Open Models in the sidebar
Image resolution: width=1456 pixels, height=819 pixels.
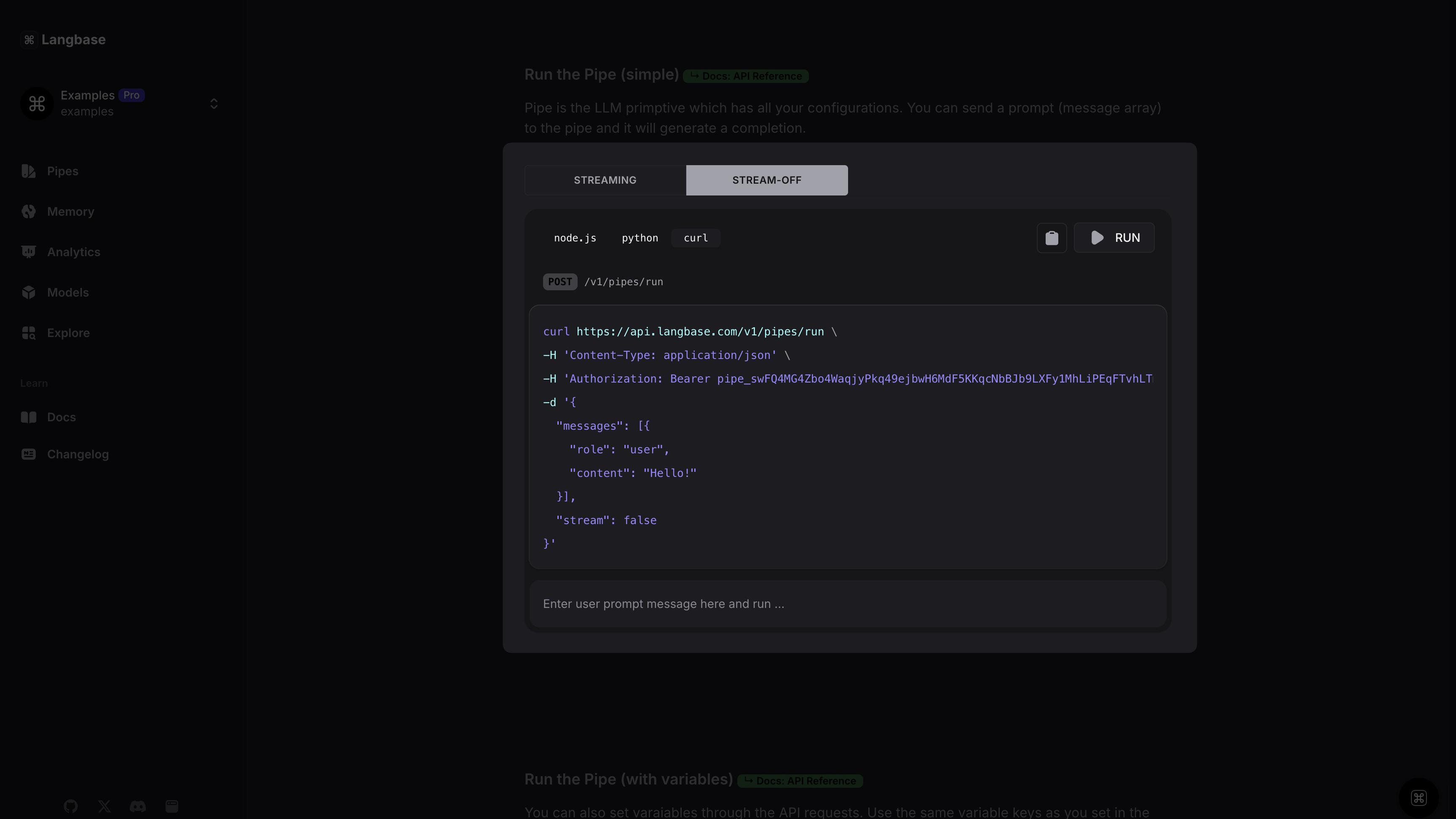tap(68, 292)
